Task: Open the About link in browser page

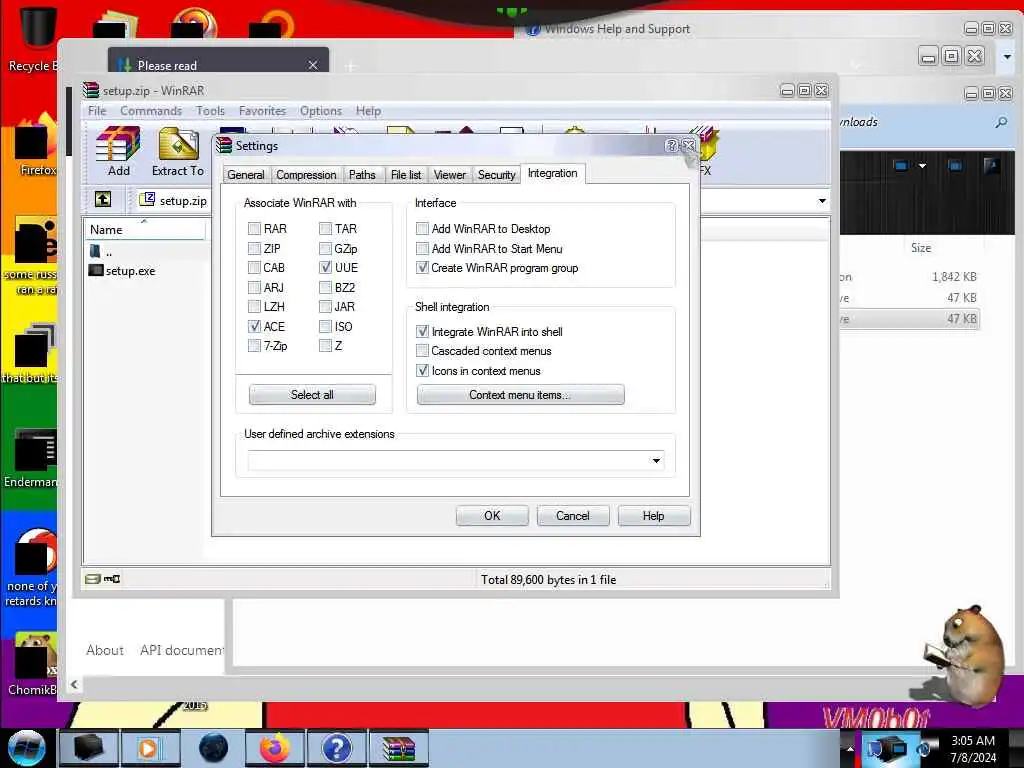Action: (x=104, y=650)
